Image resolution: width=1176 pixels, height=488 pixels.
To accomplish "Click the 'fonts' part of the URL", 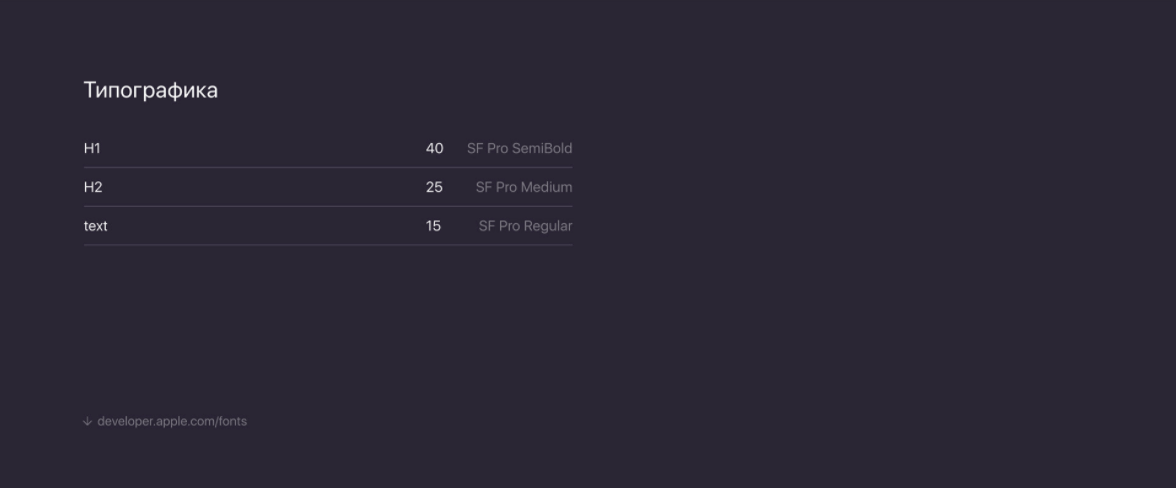I will 232,422.
